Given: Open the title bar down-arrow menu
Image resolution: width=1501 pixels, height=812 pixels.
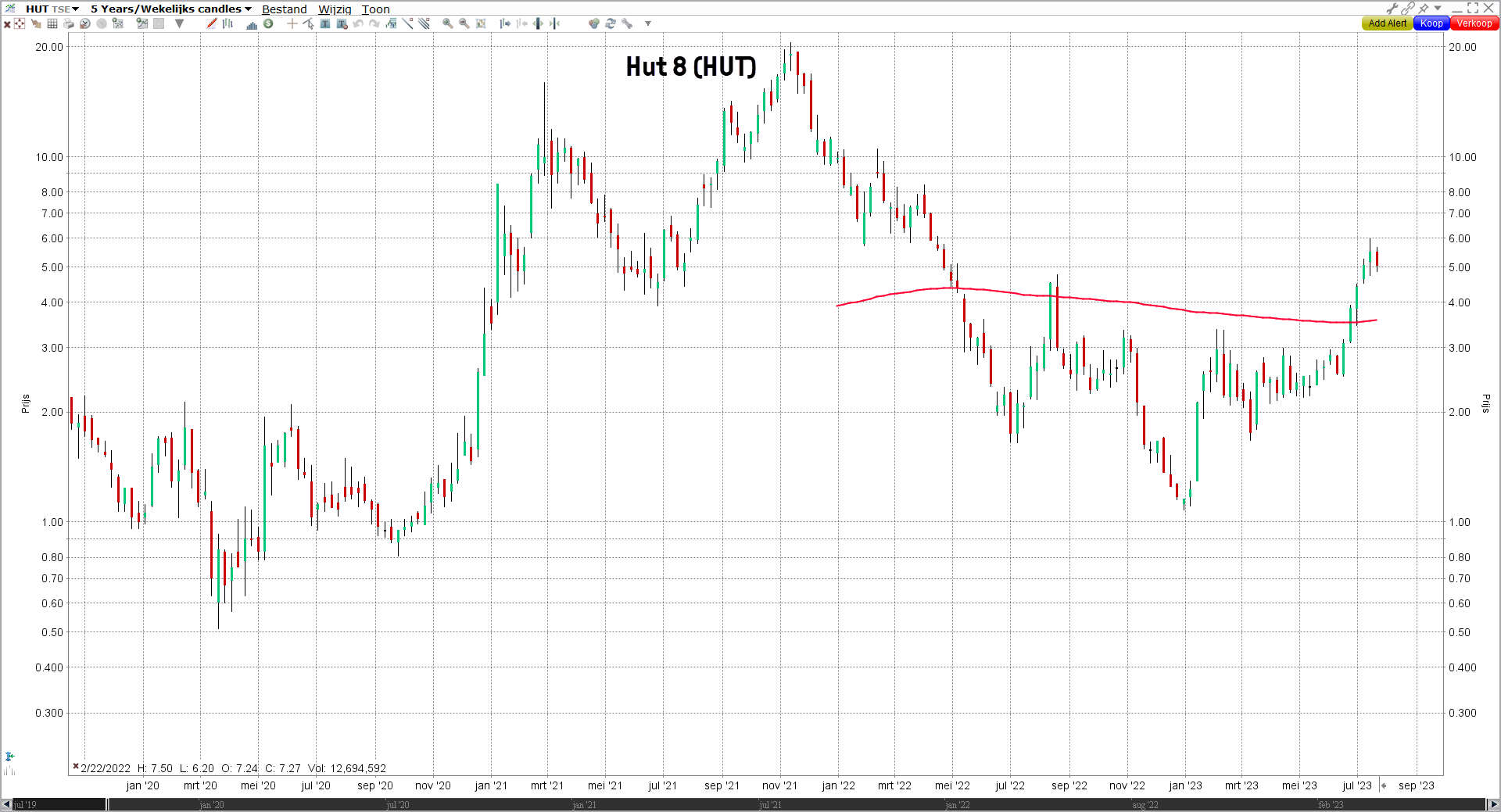Looking at the screenshot, I should pos(1438,8).
